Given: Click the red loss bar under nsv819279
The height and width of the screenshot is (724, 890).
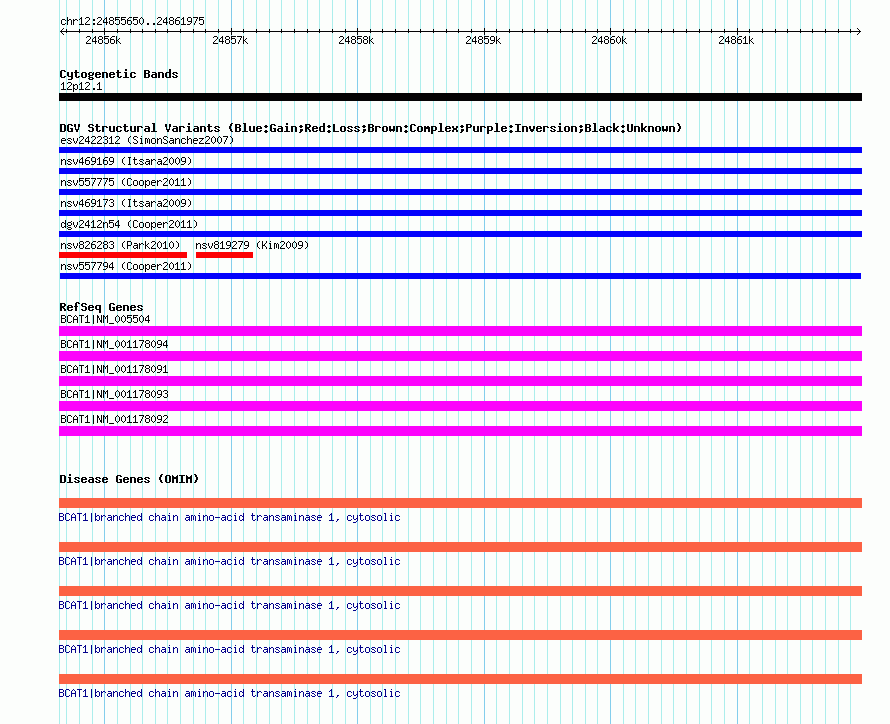Looking at the screenshot, I should point(224,255).
